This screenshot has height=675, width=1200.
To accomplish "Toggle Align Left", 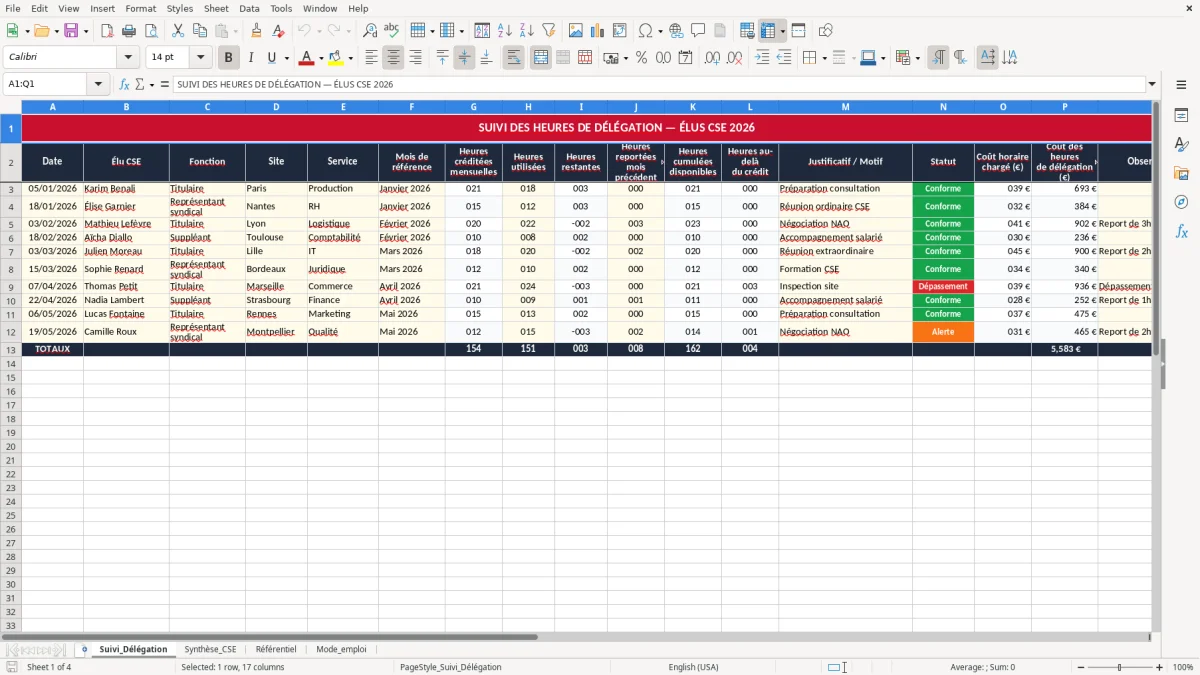I will click(x=372, y=58).
